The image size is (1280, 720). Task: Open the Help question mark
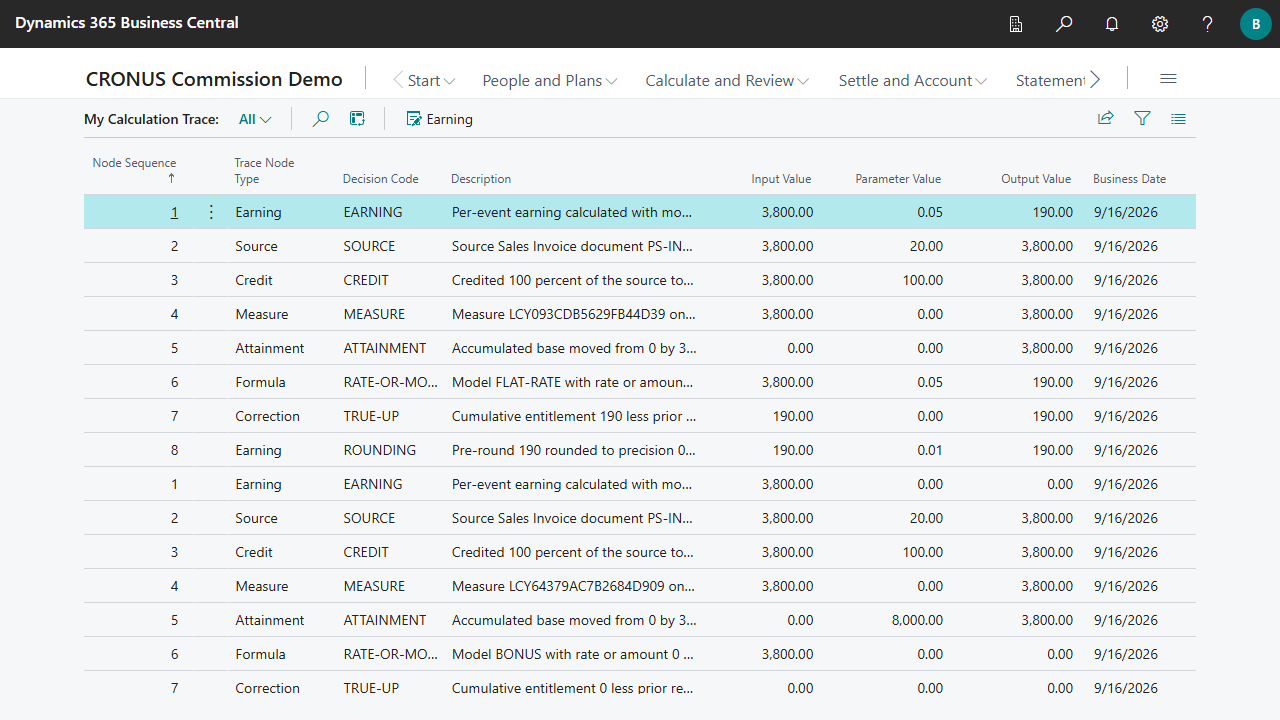click(1208, 24)
